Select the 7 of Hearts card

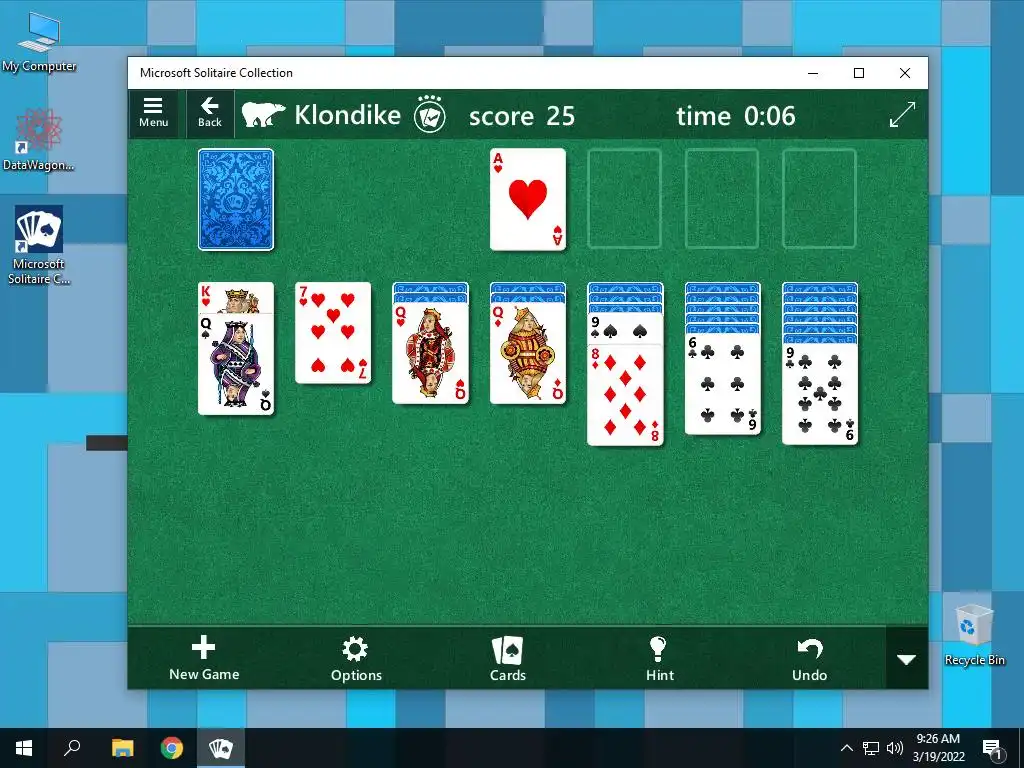coord(333,332)
